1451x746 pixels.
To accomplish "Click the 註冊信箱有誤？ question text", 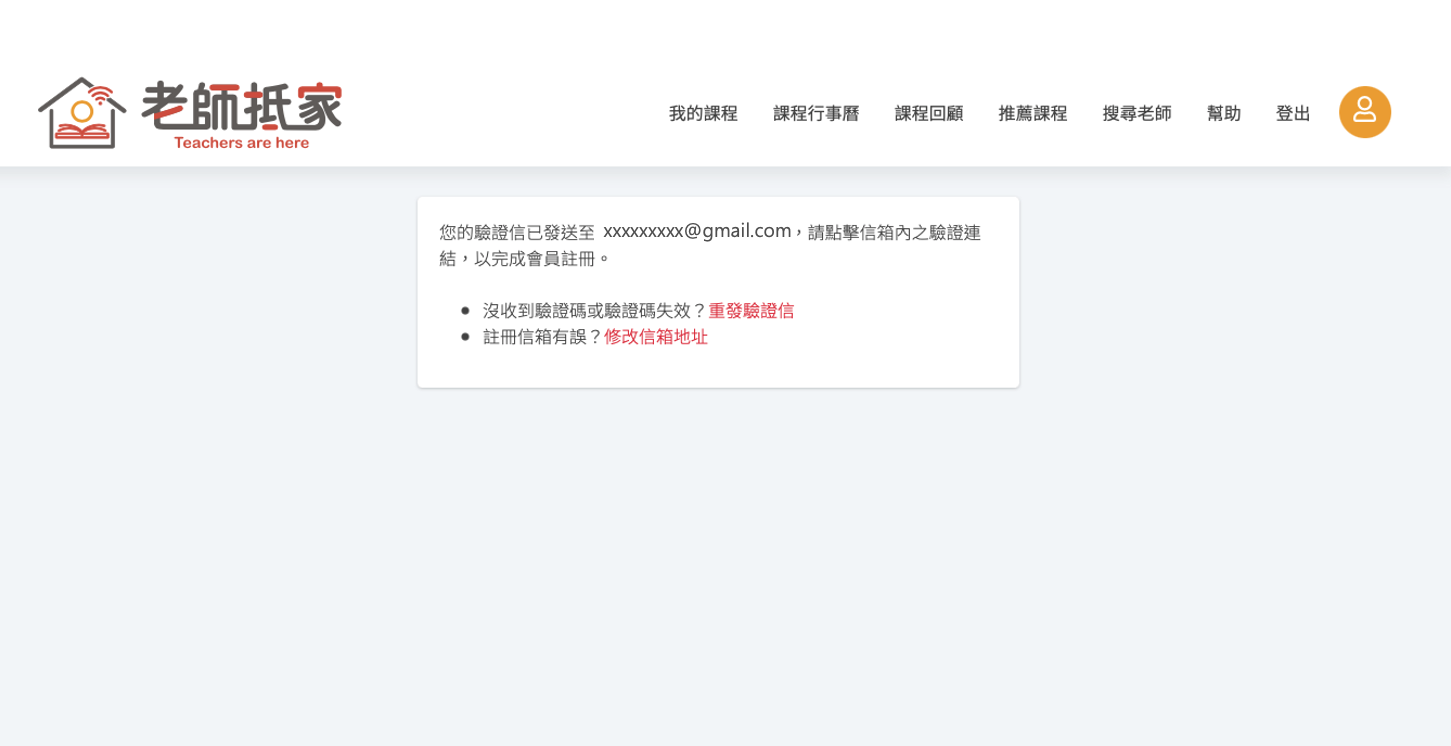I will point(543,336).
